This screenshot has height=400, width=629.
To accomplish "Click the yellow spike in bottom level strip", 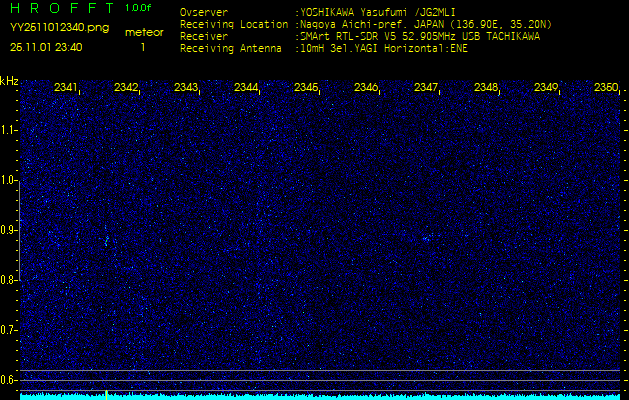I will [x=106, y=394].
